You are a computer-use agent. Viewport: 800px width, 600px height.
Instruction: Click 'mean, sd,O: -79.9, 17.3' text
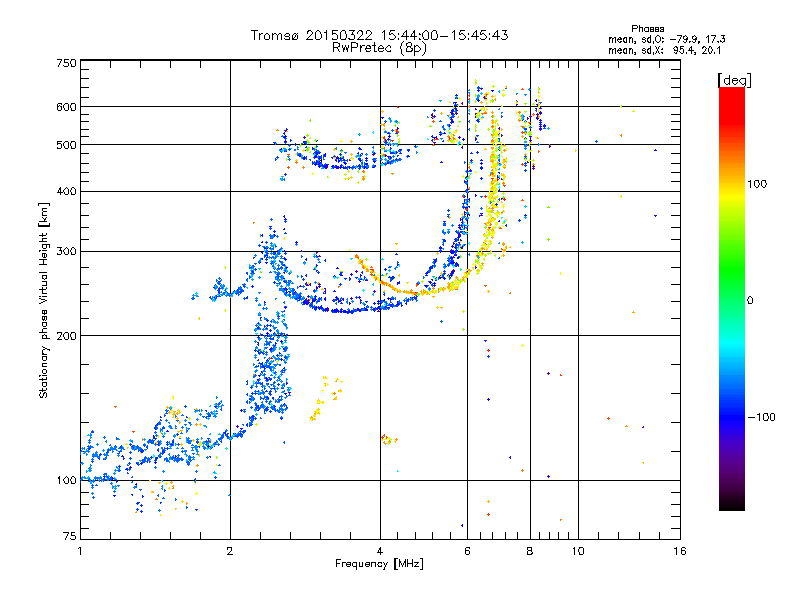666,39
